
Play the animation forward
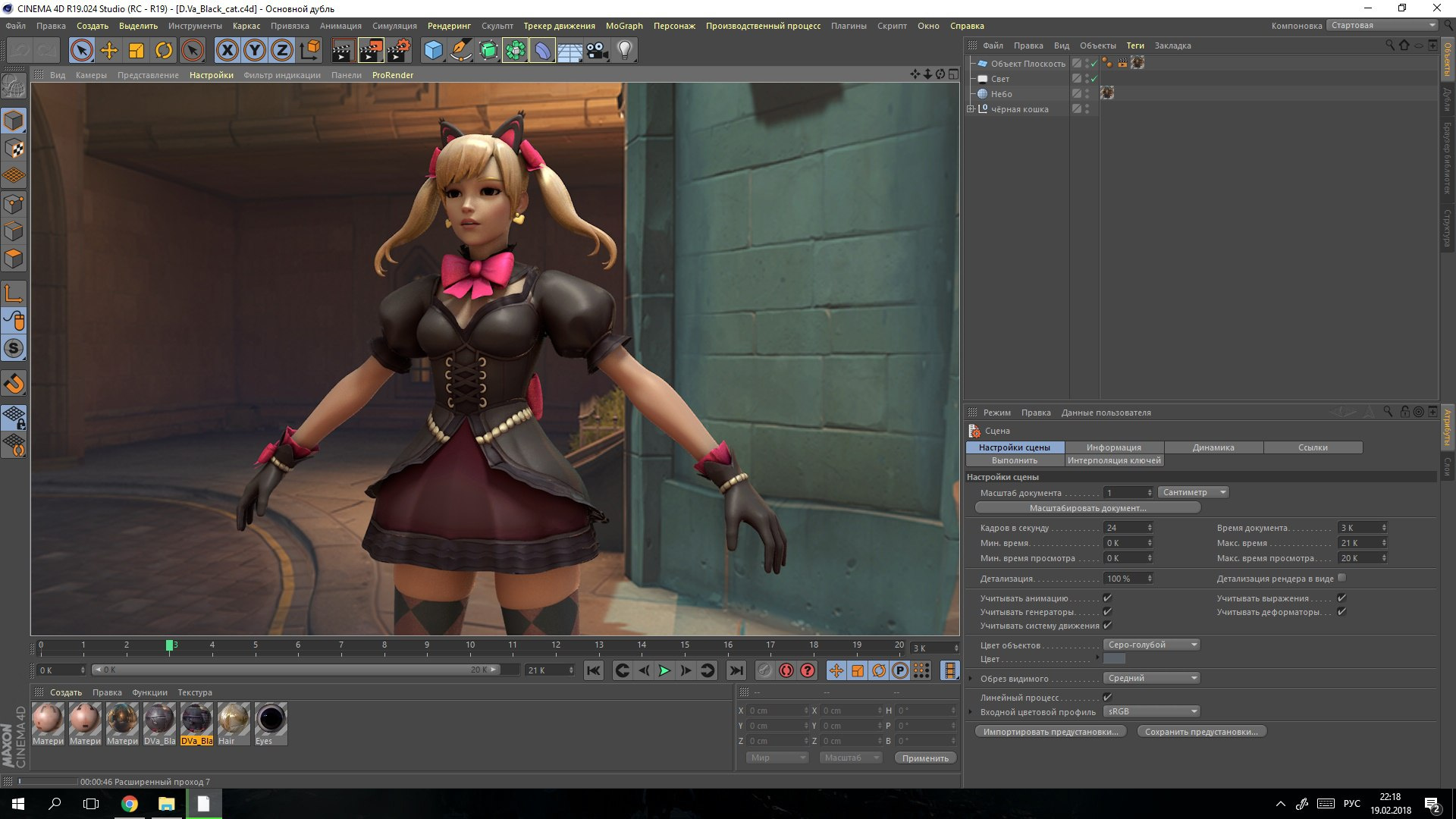(x=664, y=670)
